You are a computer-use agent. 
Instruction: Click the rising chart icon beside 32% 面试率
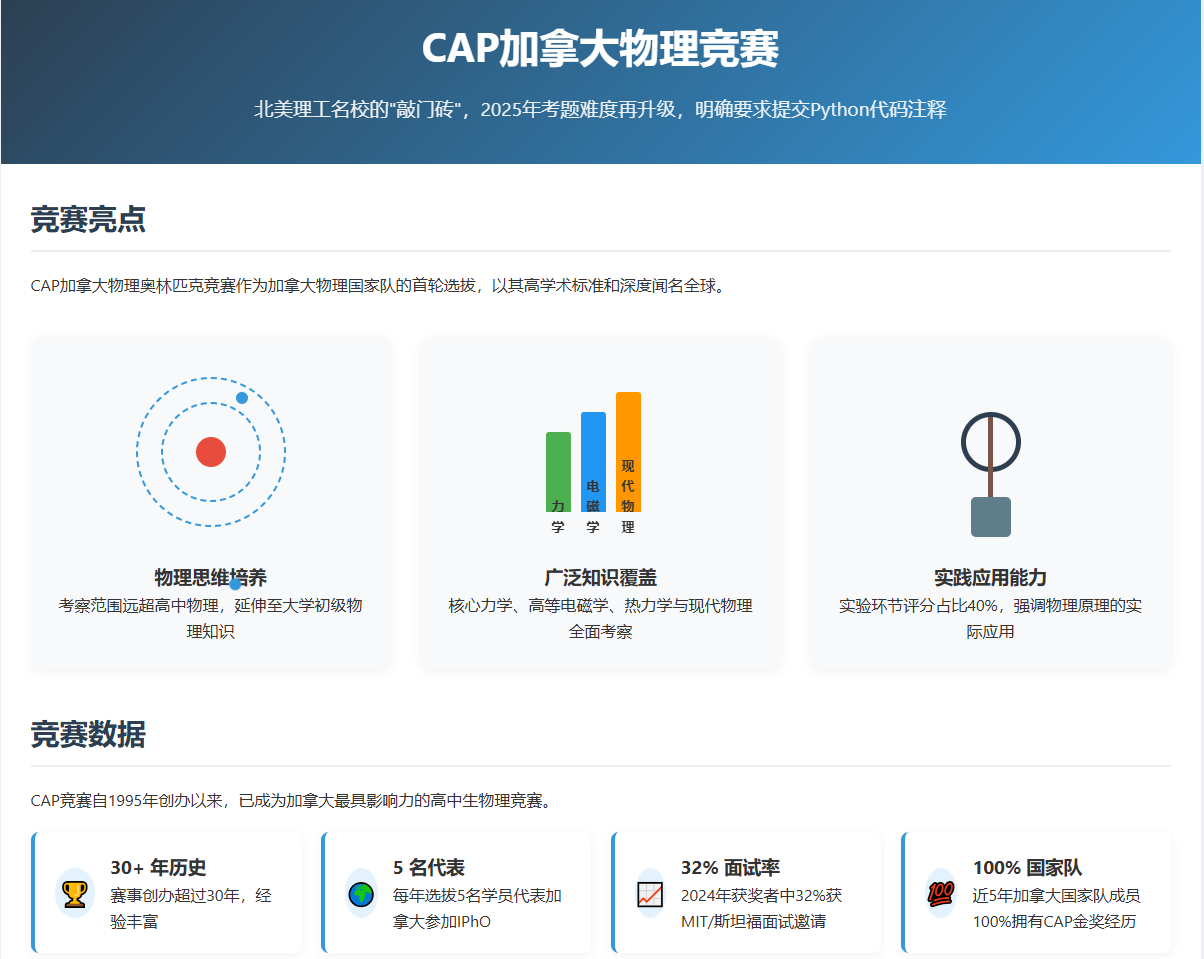[650, 893]
